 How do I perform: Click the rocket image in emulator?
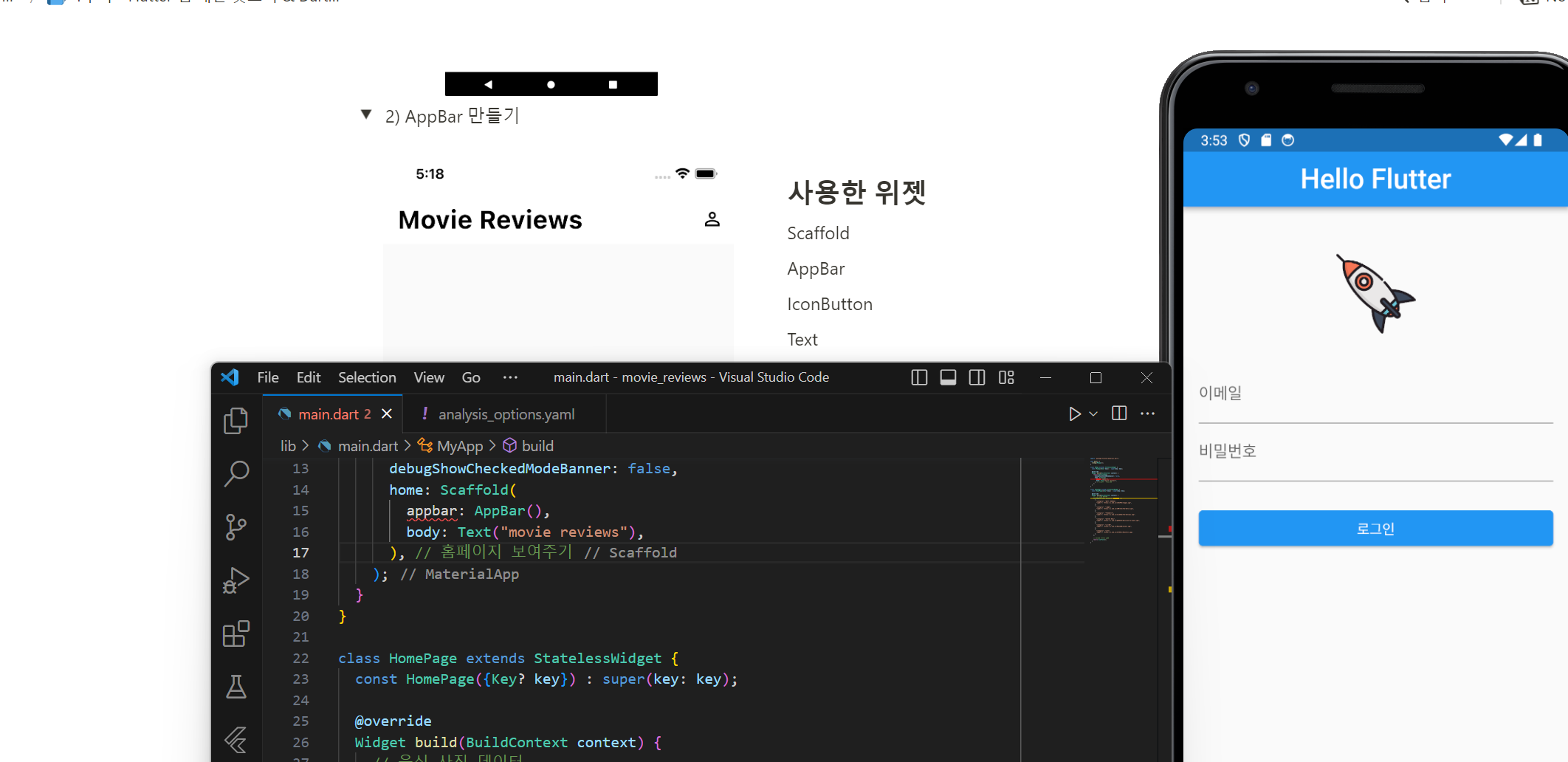click(1375, 294)
